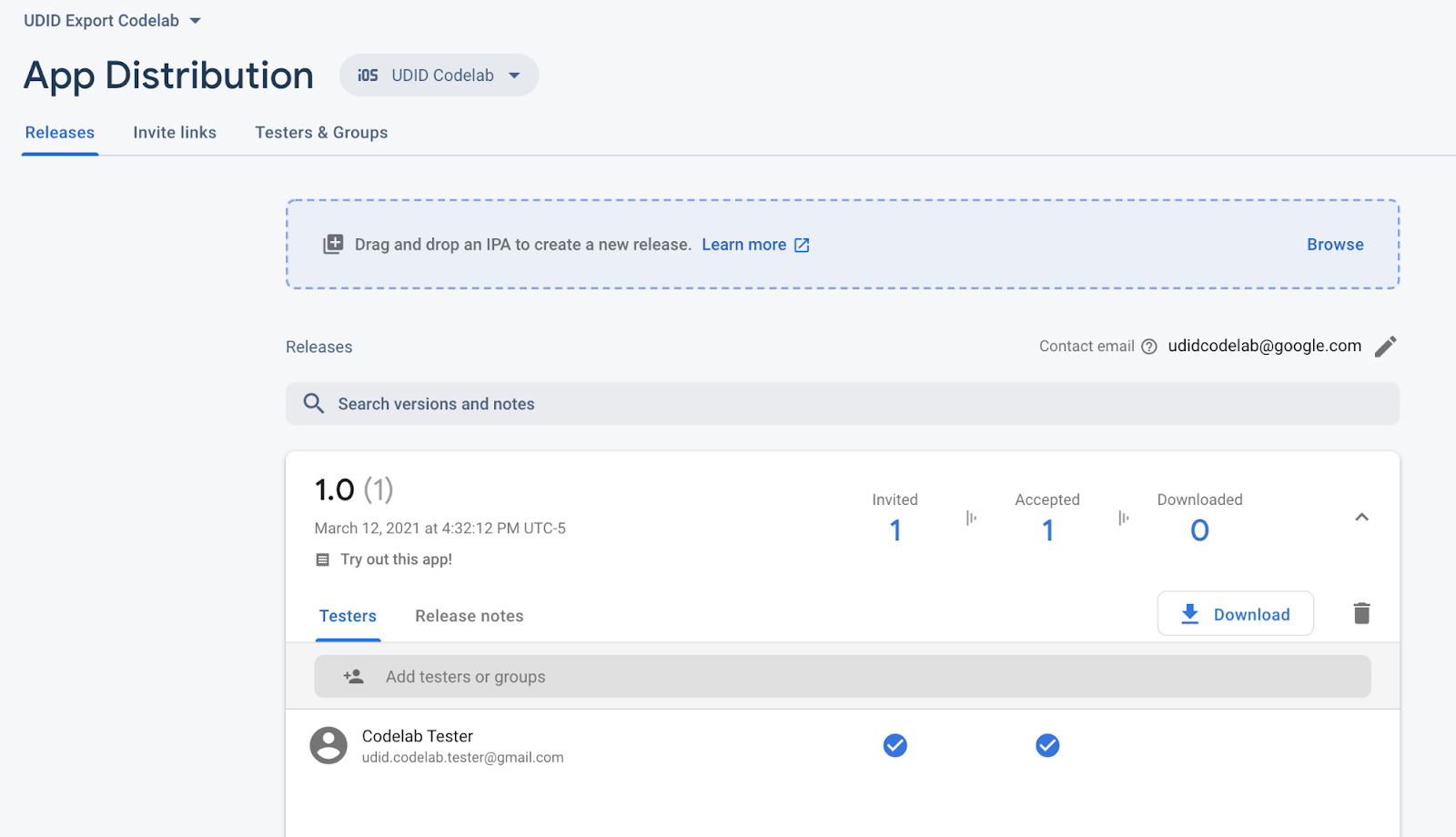Click the contact email help question icon
1456x837 pixels.
click(x=1148, y=347)
